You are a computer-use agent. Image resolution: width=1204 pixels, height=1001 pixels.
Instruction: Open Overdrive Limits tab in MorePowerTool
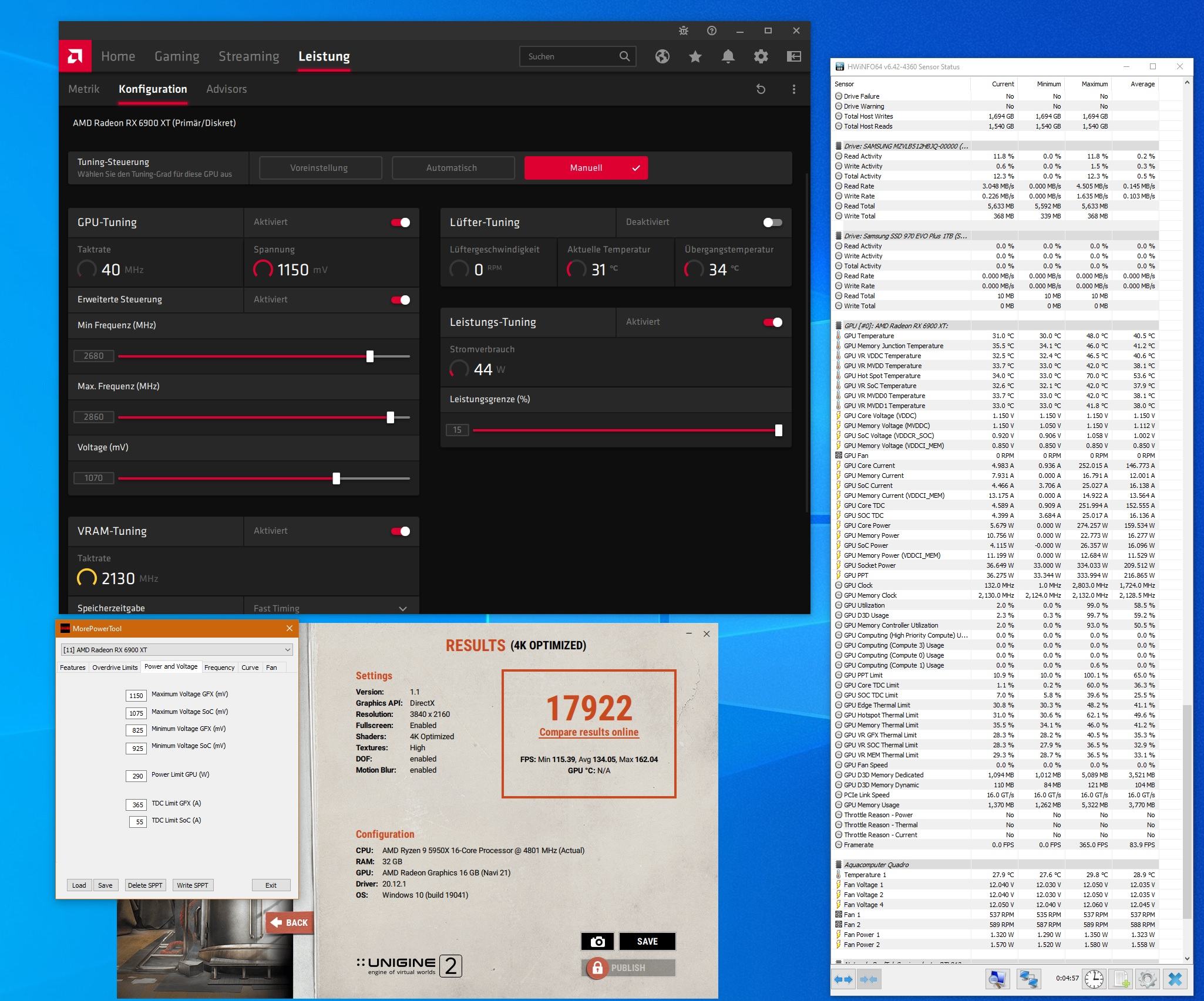[x=115, y=668]
